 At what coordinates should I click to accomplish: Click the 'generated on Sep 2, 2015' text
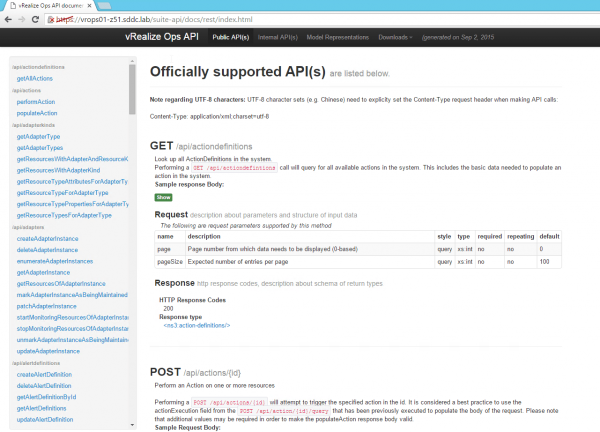(x=458, y=37)
